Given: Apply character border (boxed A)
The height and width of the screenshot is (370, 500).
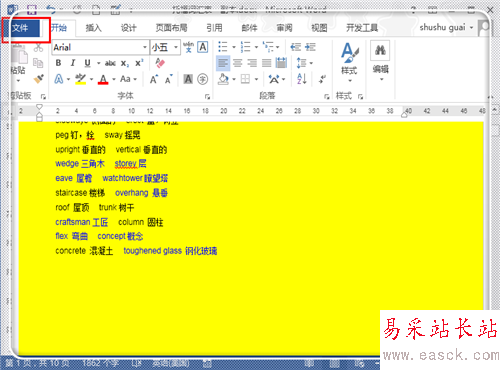Looking at the screenshot, I should (203, 47).
